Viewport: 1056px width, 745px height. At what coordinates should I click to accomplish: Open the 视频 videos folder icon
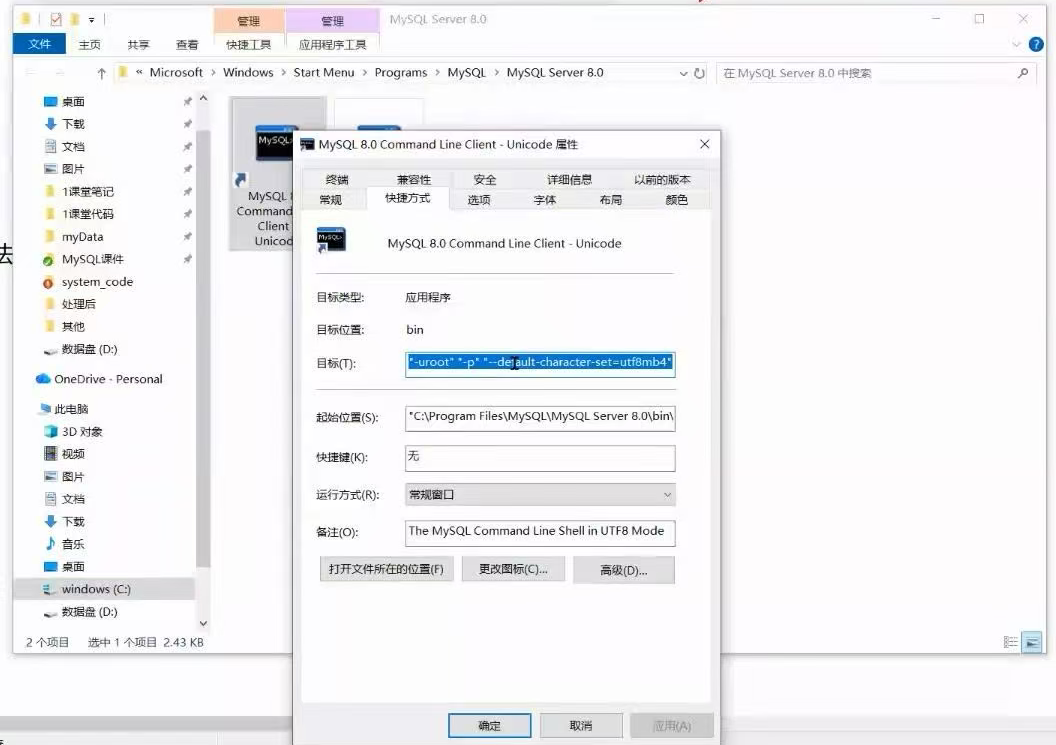pyautogui.click(x=51, y=453)
